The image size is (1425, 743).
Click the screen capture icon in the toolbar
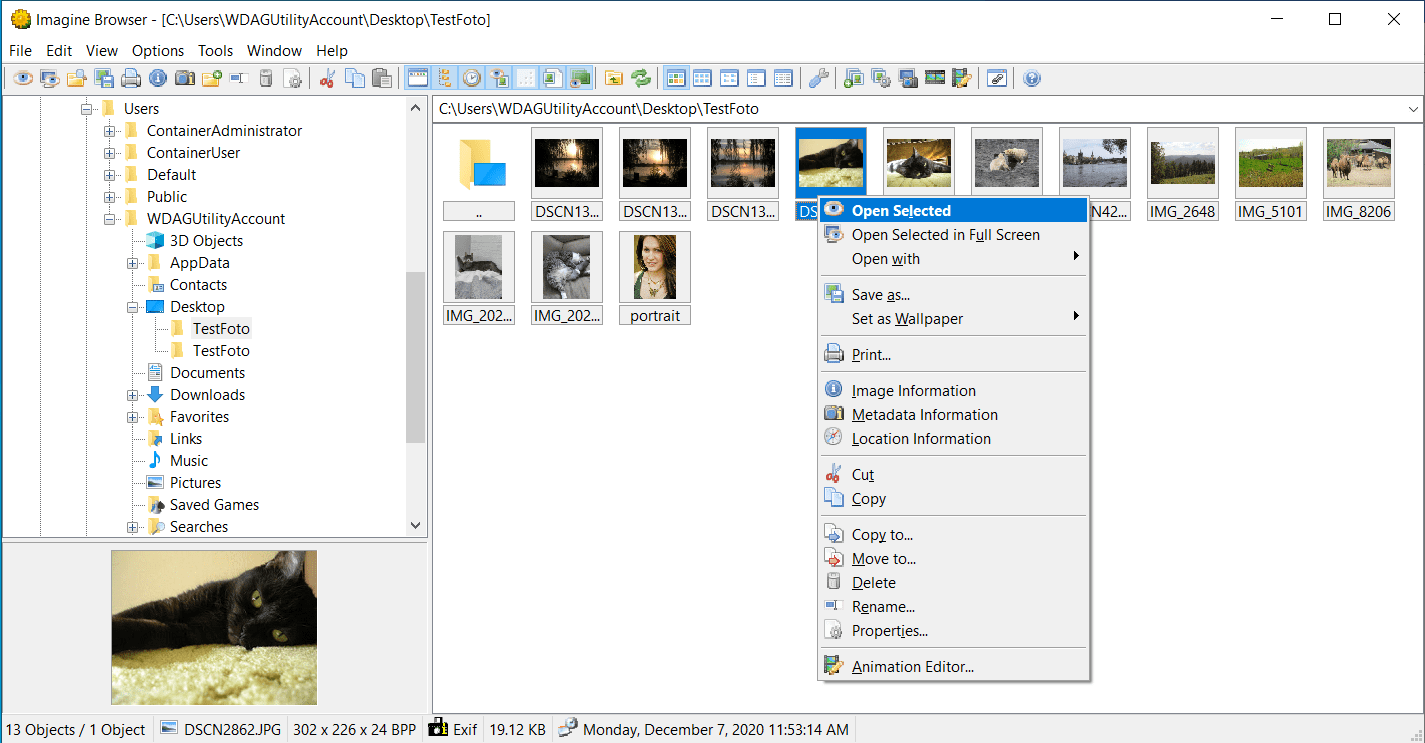pyautogui.click(x=908, y=78)
